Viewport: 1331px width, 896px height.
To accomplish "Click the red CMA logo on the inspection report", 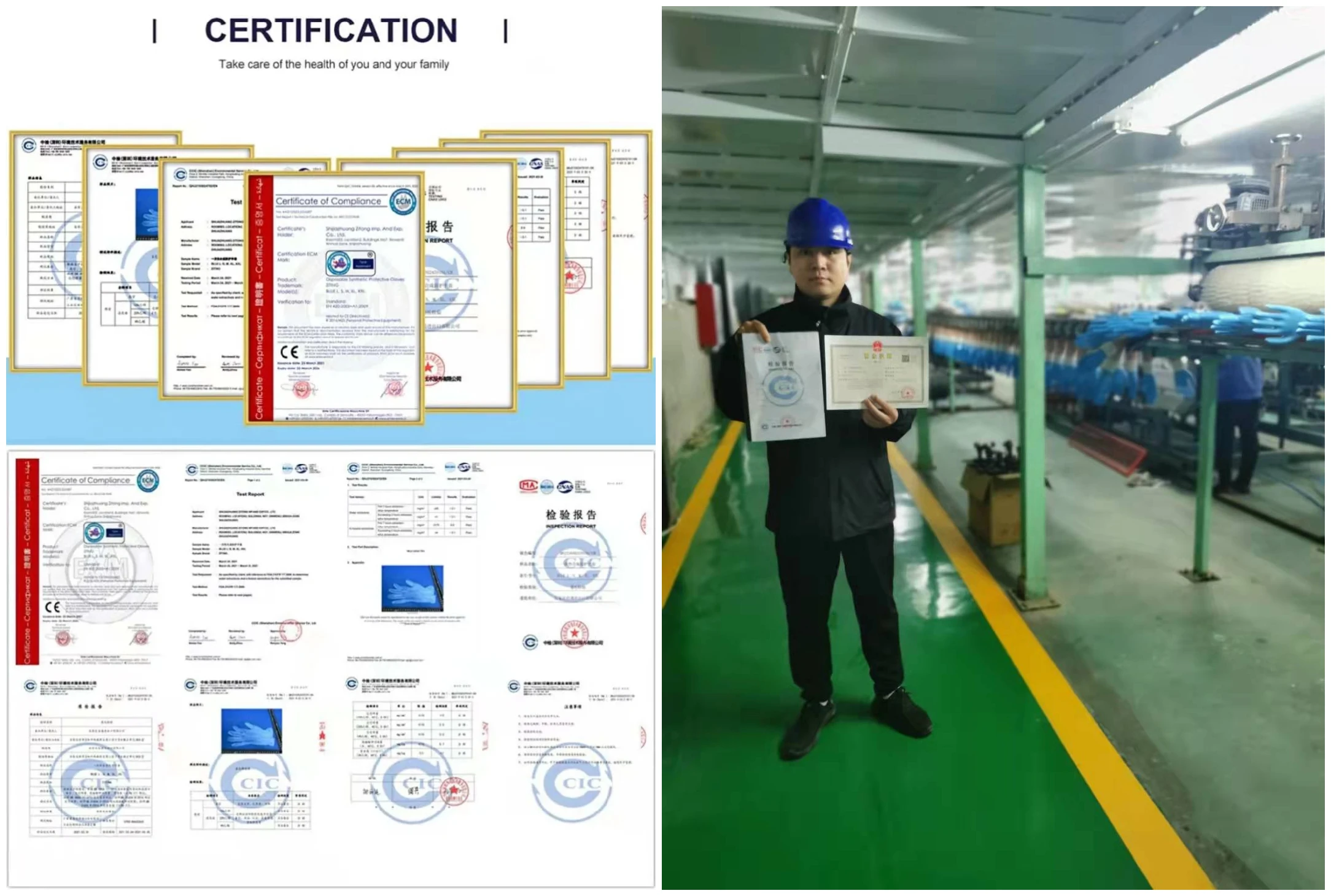I will [x=528, y=485].
